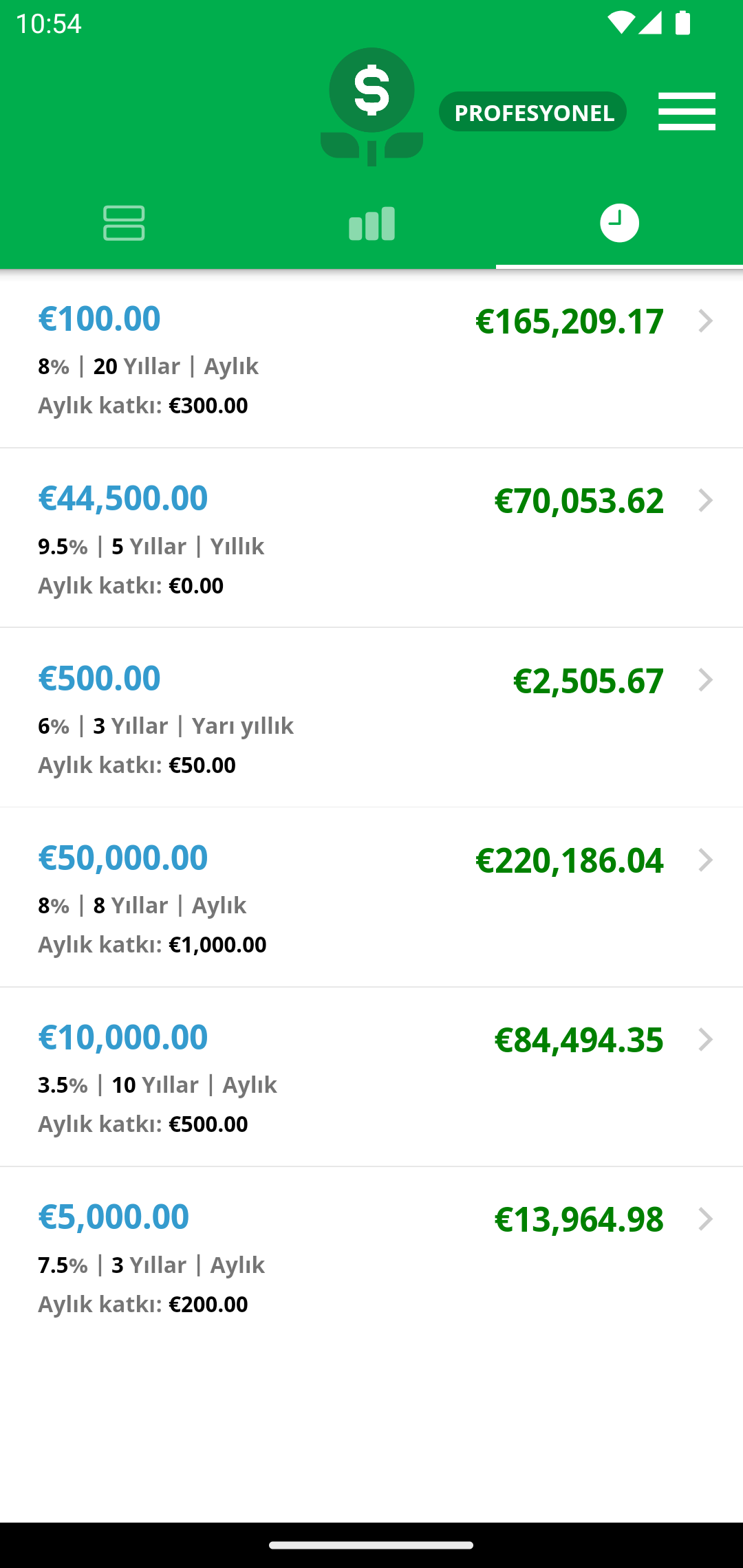Open chevron next to €220,186.04
This screenshot has width=743, height=1568.
pyautogui.click(x=705, y=860)
